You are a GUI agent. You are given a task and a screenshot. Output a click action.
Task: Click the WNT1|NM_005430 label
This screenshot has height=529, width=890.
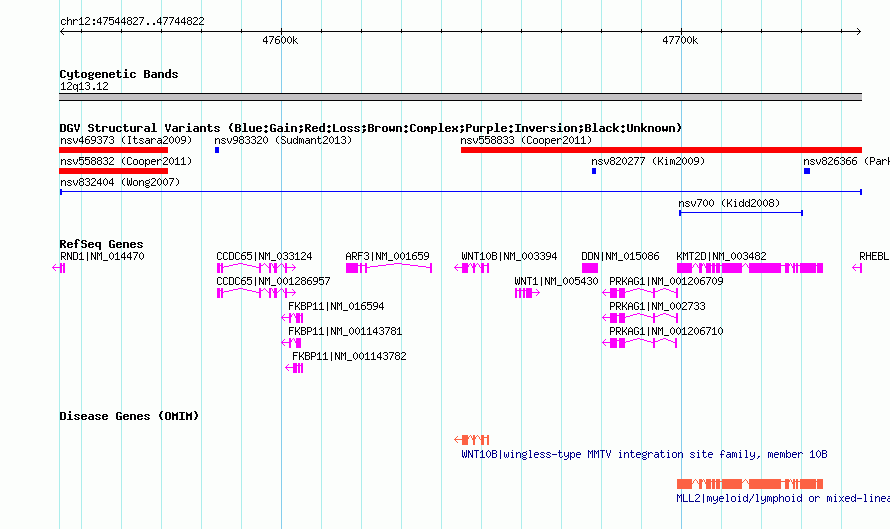[556, 282]
